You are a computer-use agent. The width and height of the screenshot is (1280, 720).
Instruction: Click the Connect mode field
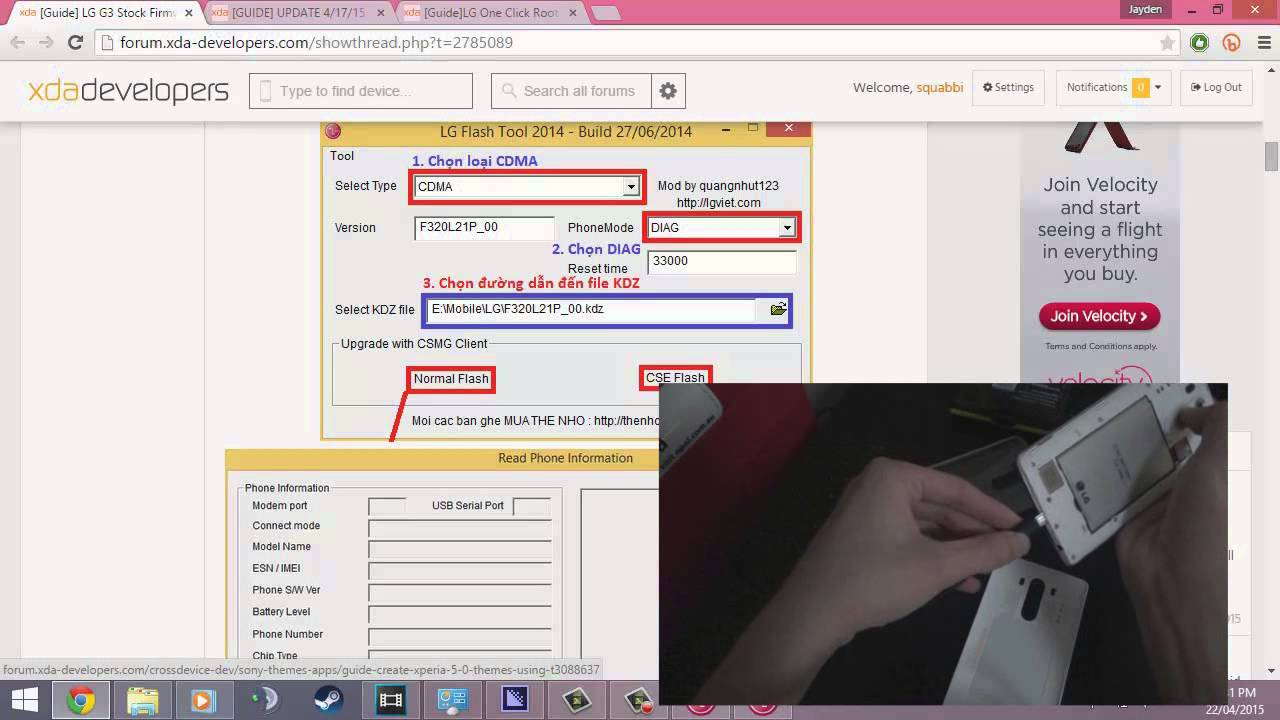pos(460,527)
